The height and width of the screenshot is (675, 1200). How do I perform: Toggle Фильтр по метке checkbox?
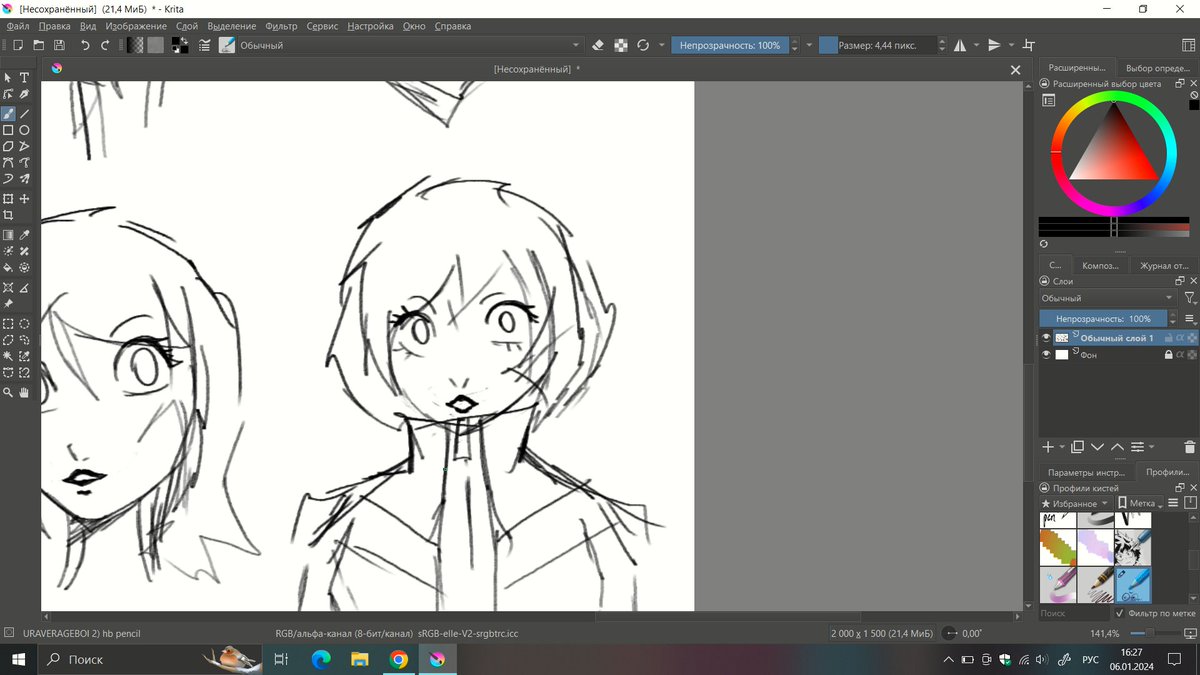[x=1119, y=613]
